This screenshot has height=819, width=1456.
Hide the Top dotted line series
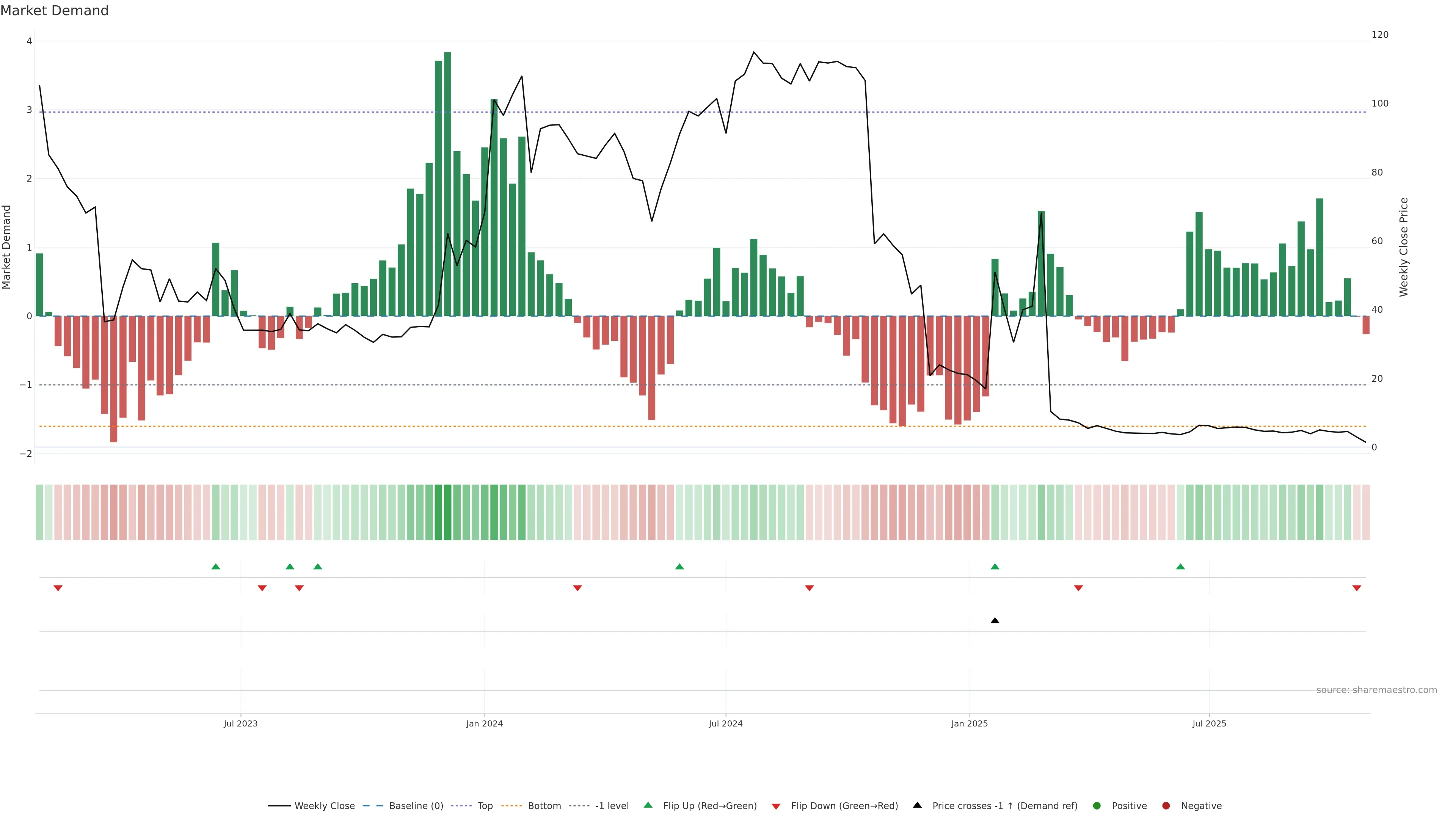485,806
